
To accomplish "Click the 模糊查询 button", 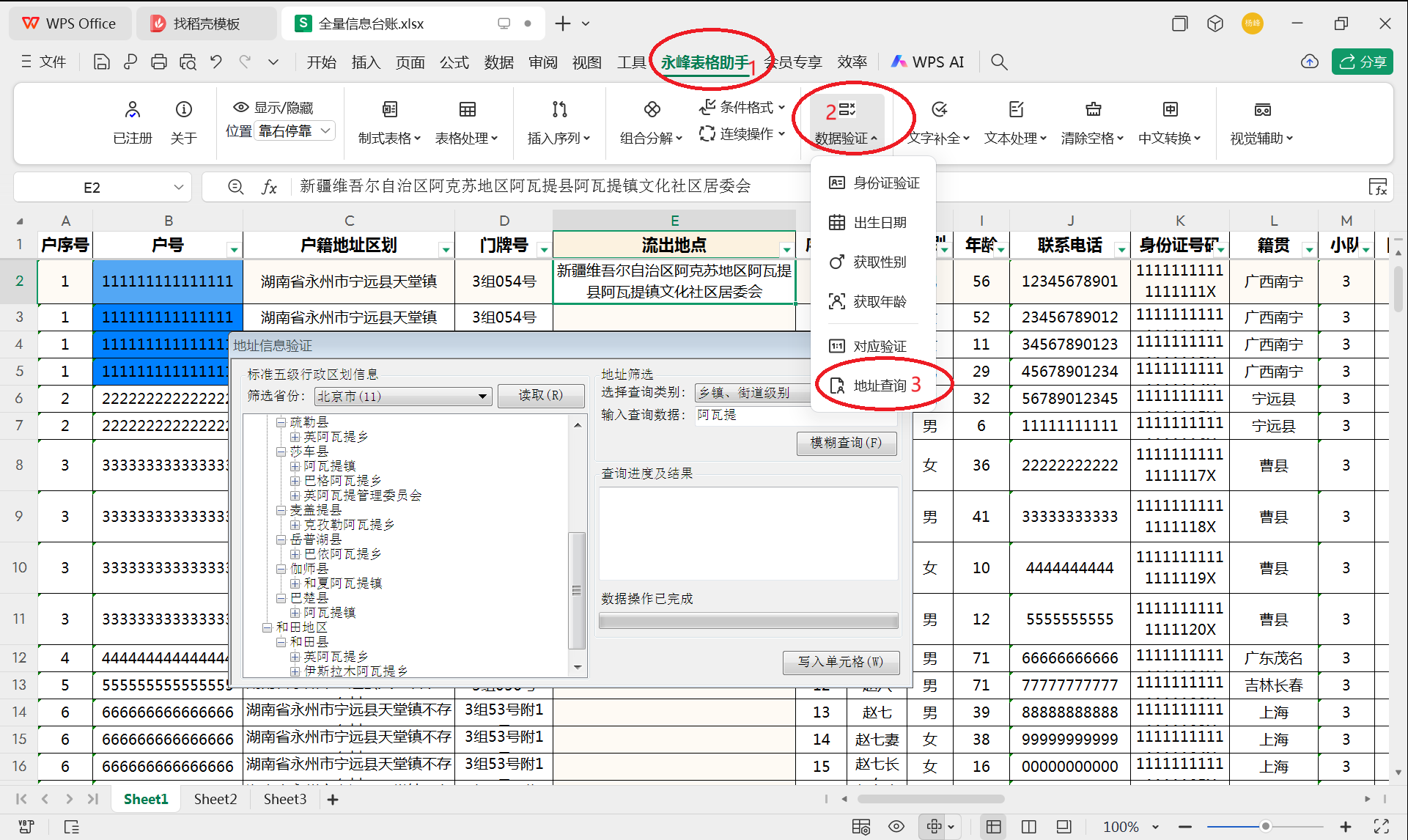I will tap(846, 443).
